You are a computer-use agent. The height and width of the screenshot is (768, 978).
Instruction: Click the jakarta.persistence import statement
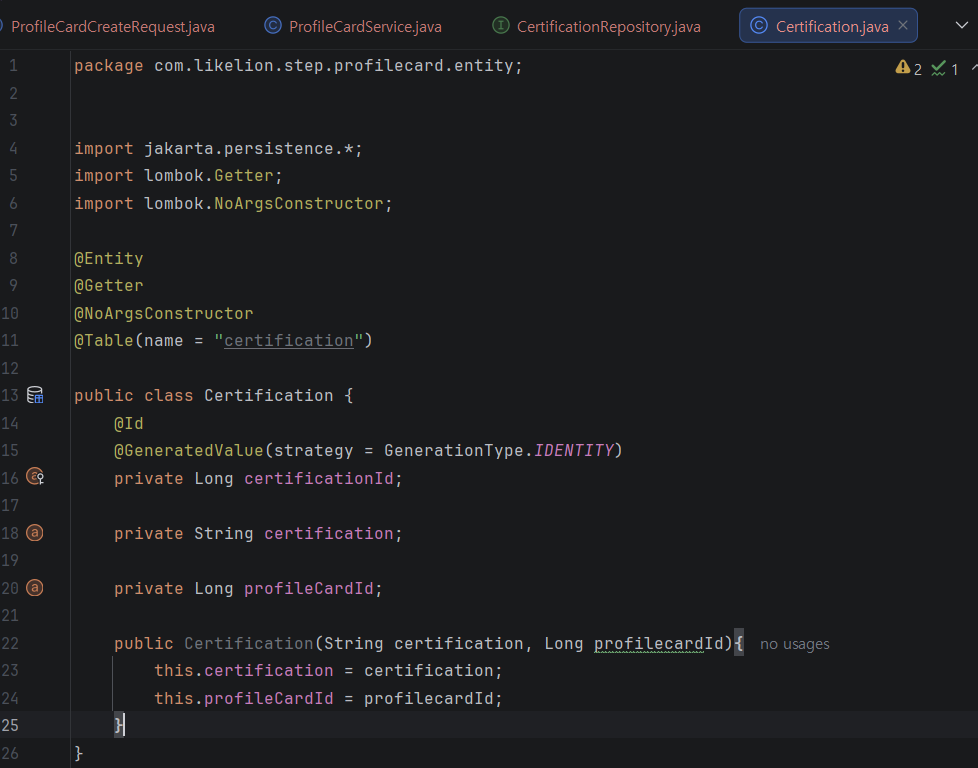pyautogui.click(x=218, y=148)
